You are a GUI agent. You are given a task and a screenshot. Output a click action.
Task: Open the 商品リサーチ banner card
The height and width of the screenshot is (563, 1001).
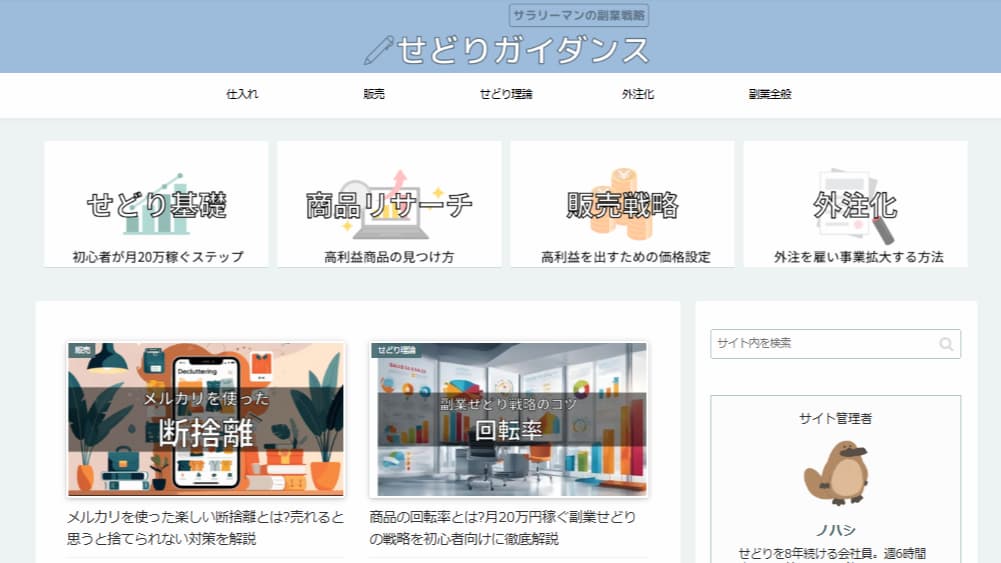[389, 204]
